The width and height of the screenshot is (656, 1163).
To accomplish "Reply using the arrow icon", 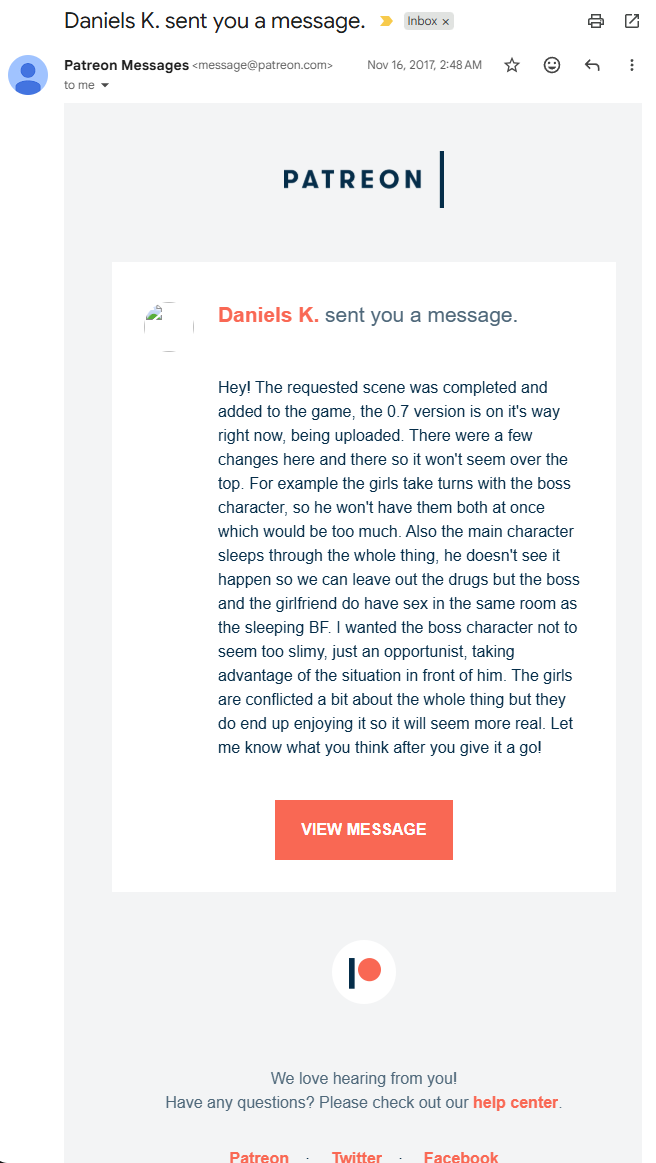I will 592,65.
